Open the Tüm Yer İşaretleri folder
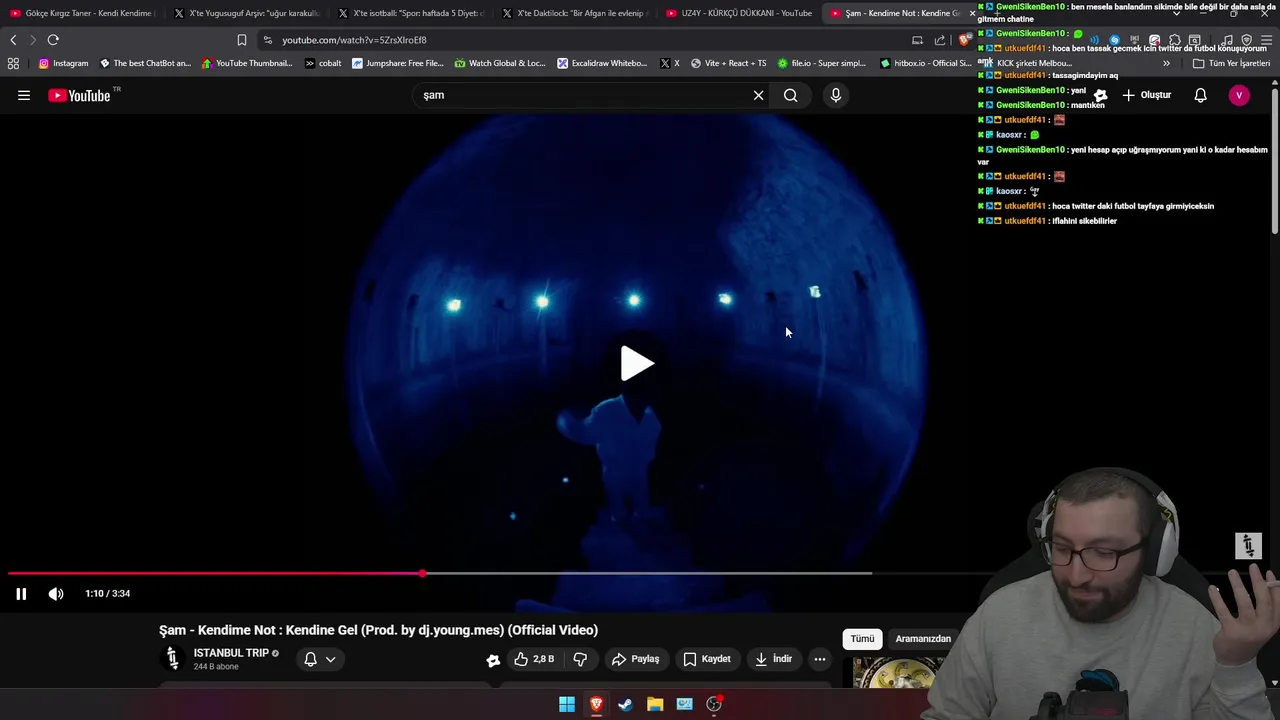Screen dimensions: 1280x720 pos(1231,63)
